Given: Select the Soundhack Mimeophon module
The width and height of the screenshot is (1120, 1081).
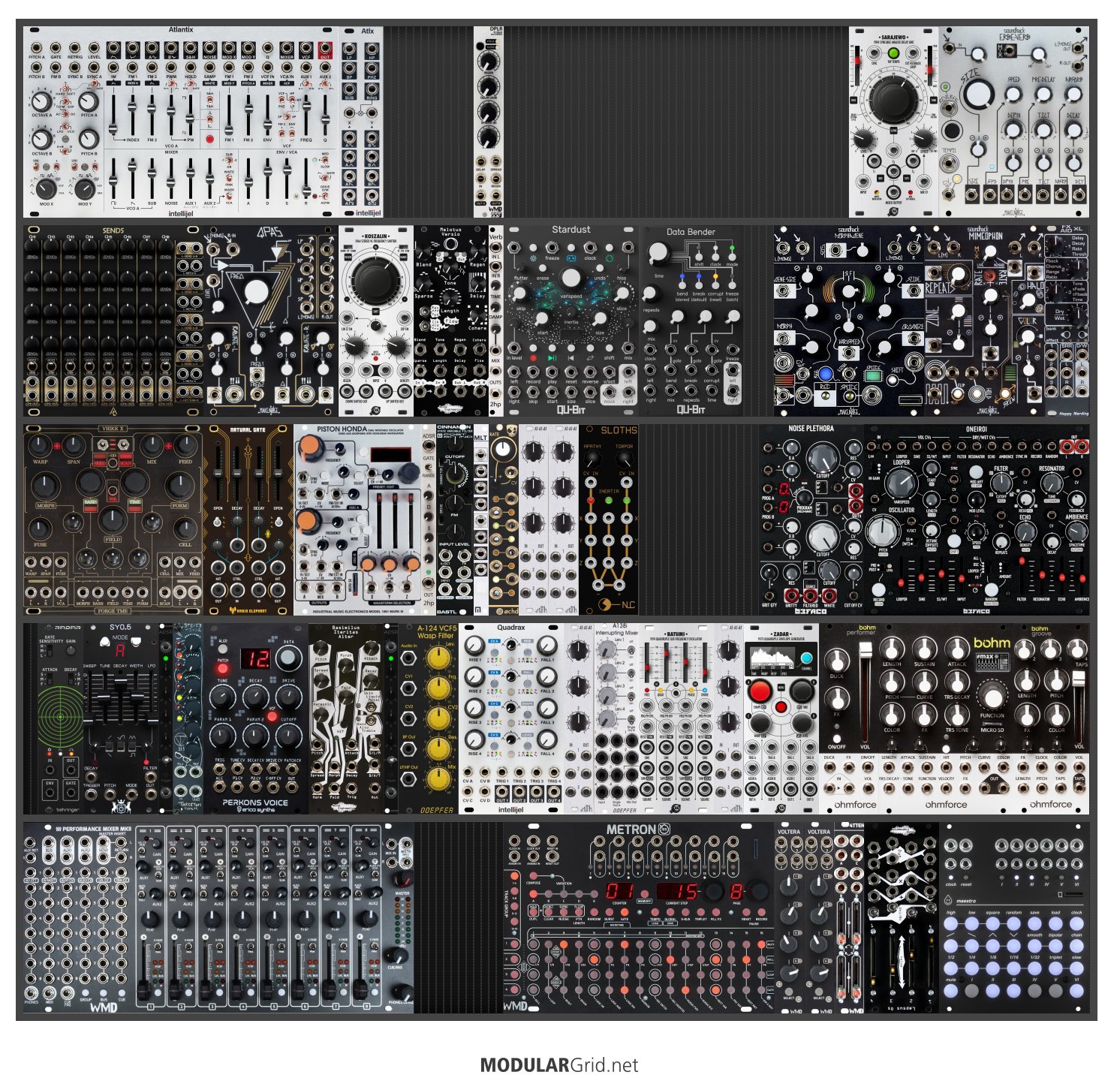Looking at the screenshot, I should (984, 321).
